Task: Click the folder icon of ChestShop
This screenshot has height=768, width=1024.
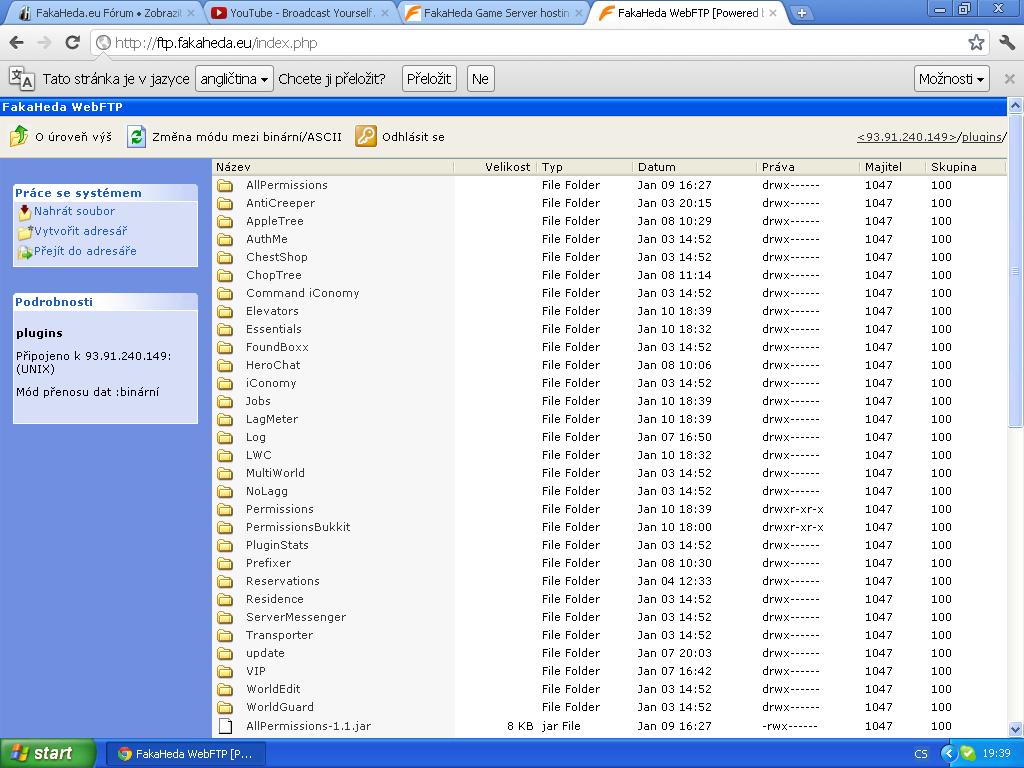Action: [x=225, y=257]
